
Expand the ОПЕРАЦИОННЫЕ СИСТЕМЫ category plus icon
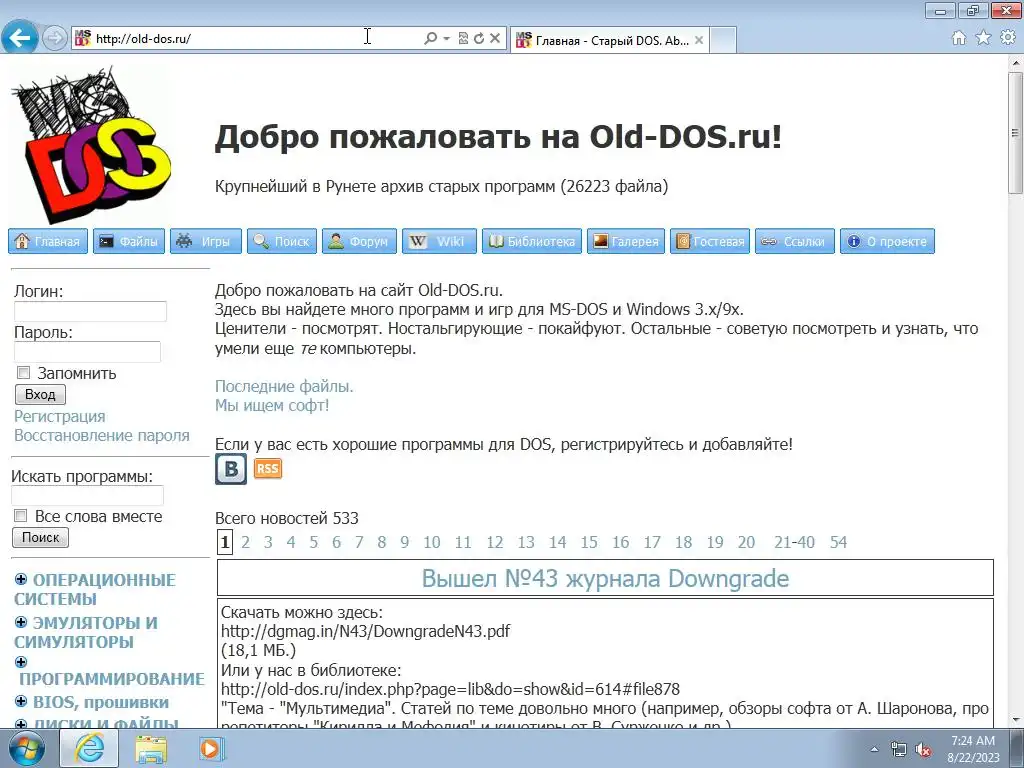pos(21,579)
